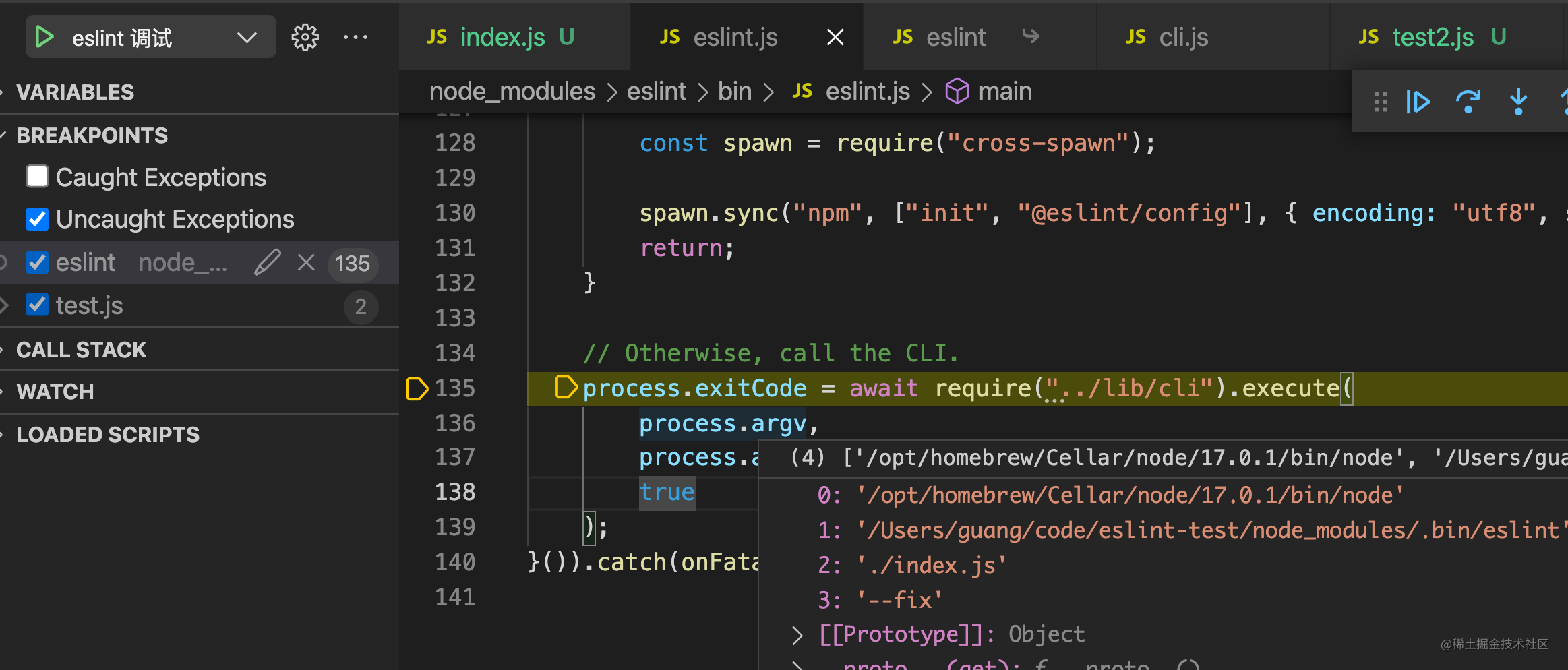Switch to the cli.js tab
This screenshot has height=670, width=1568.
(x=1183, y=37)
